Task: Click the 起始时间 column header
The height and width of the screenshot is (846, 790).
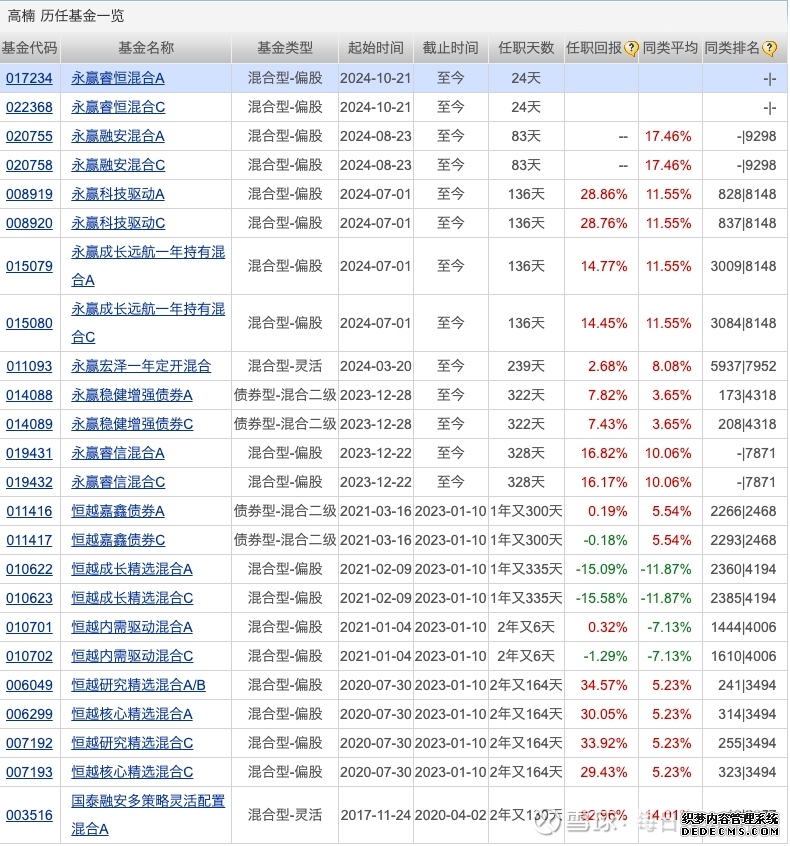Action: click(x=376, y=49)
